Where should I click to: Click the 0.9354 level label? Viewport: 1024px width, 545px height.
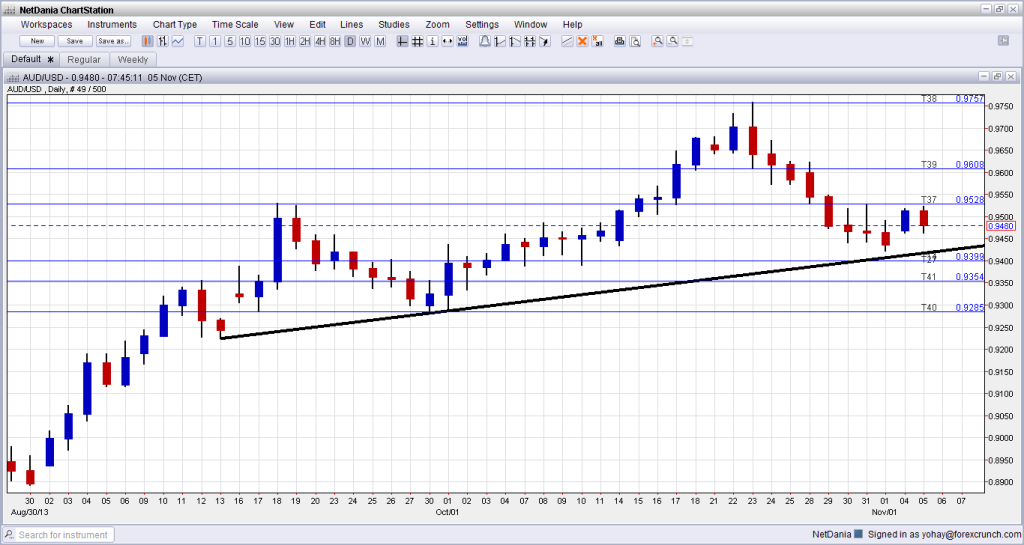coord(970,277)
